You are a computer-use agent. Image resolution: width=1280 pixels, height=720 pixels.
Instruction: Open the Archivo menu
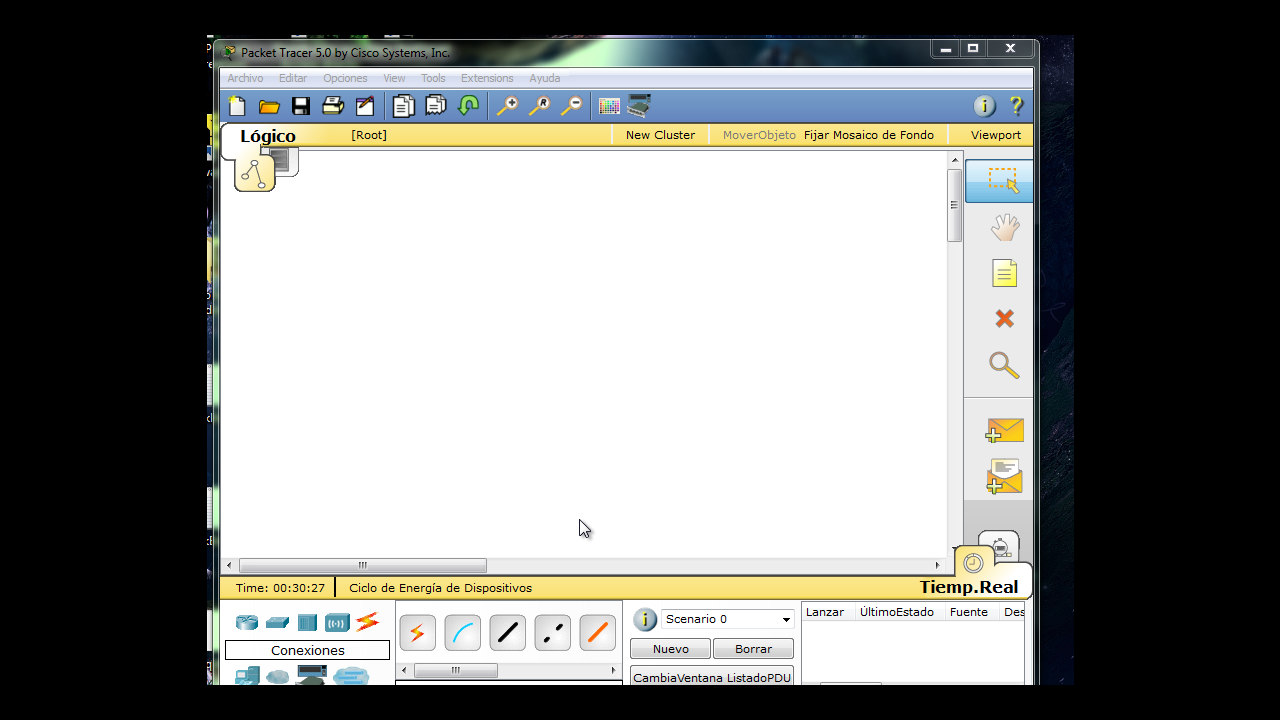point(245,78)
